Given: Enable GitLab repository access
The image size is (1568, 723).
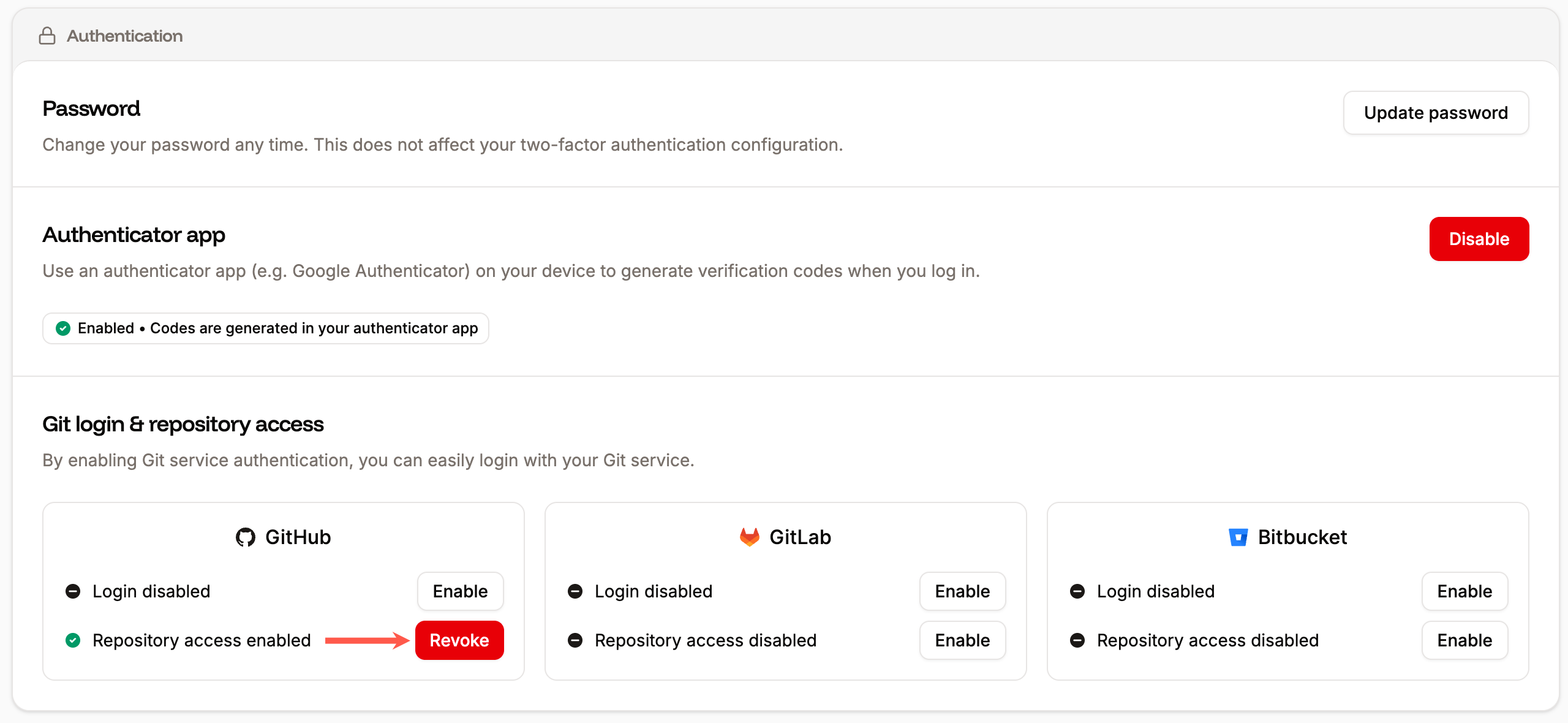Looking at the screenshot, I should click(962, 640).
